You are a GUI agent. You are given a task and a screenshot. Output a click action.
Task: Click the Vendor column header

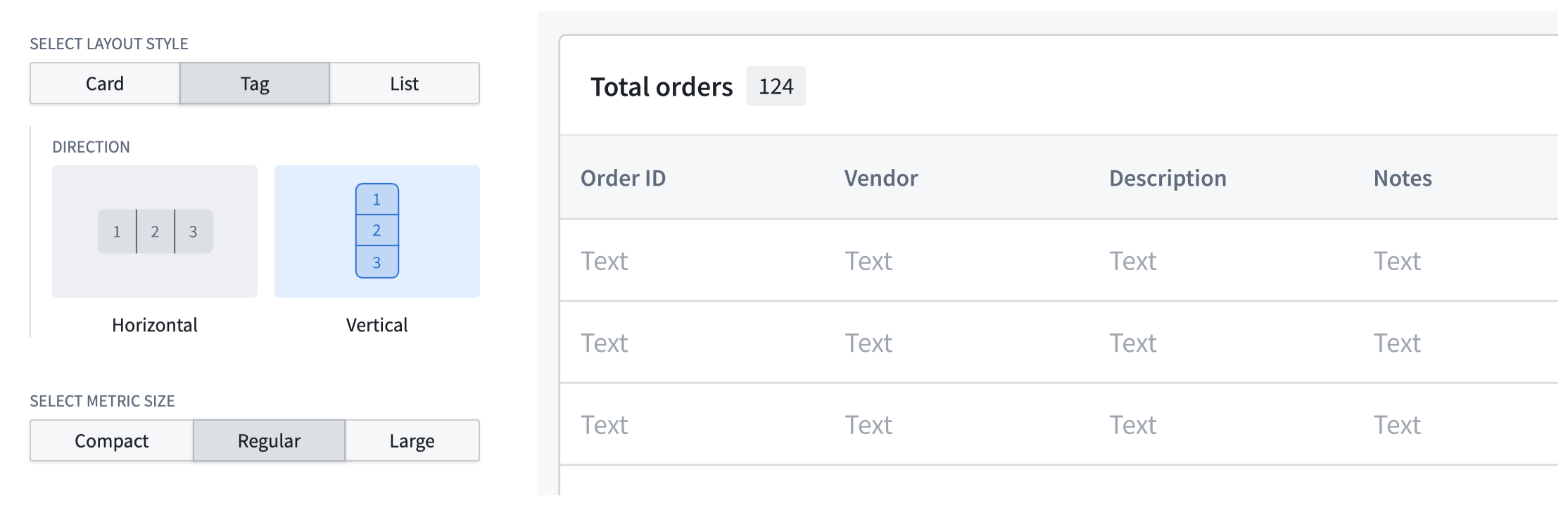point(881,178)
